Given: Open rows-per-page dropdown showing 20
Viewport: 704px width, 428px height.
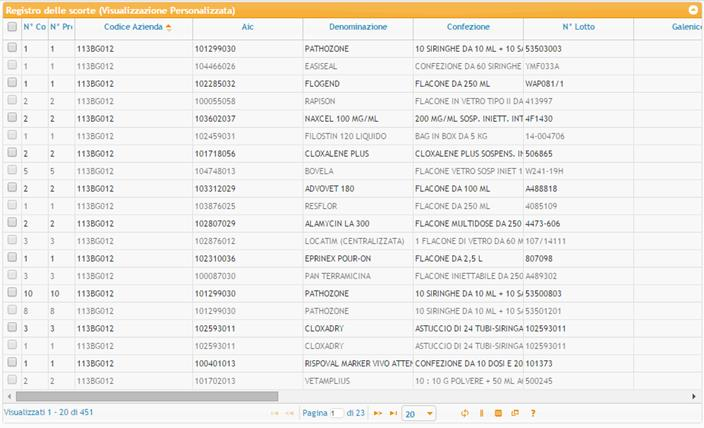Looking at the screenshot, I should [419, 414].
